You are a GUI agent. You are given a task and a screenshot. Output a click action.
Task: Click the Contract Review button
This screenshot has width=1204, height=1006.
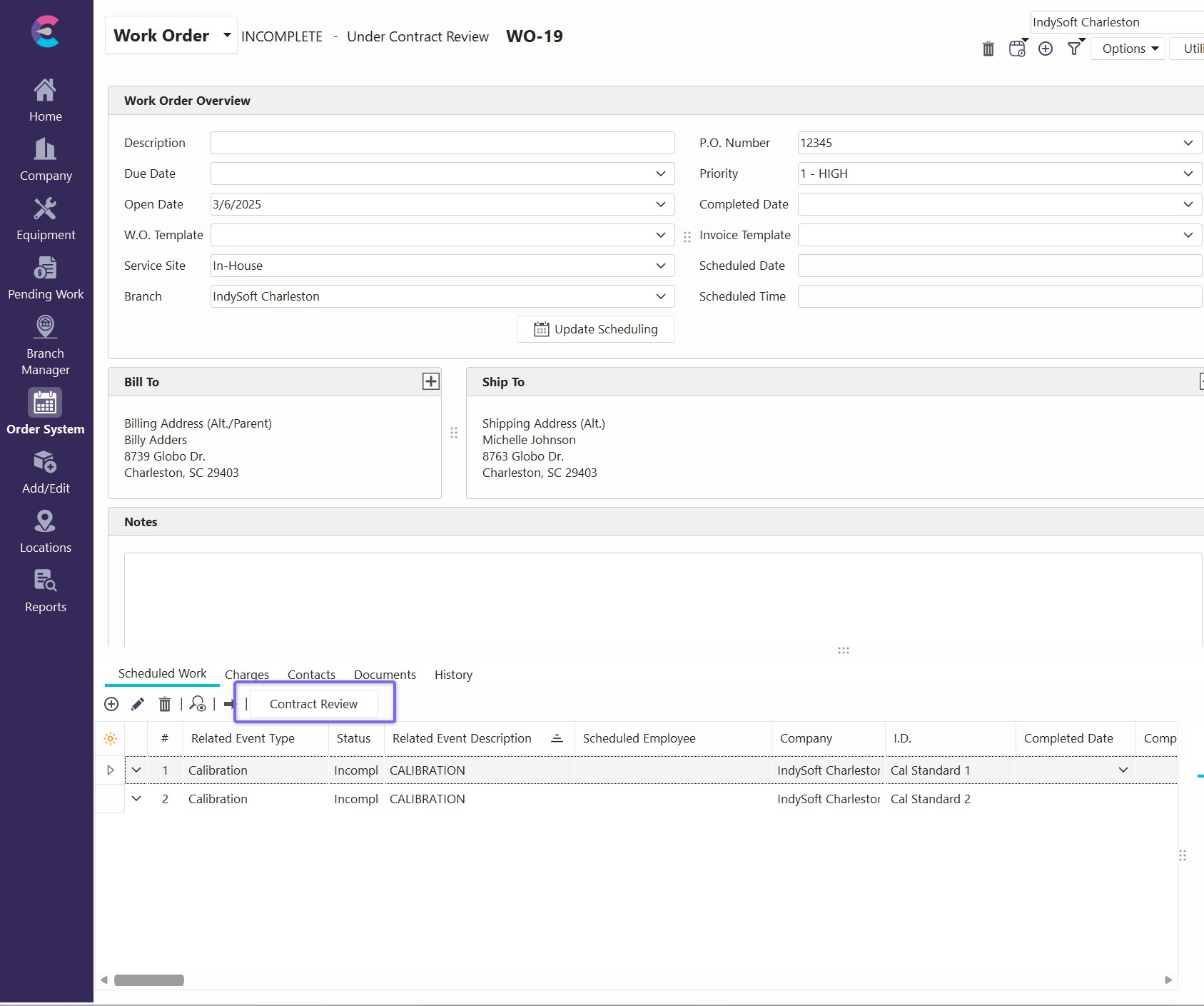tap(313, 704)
